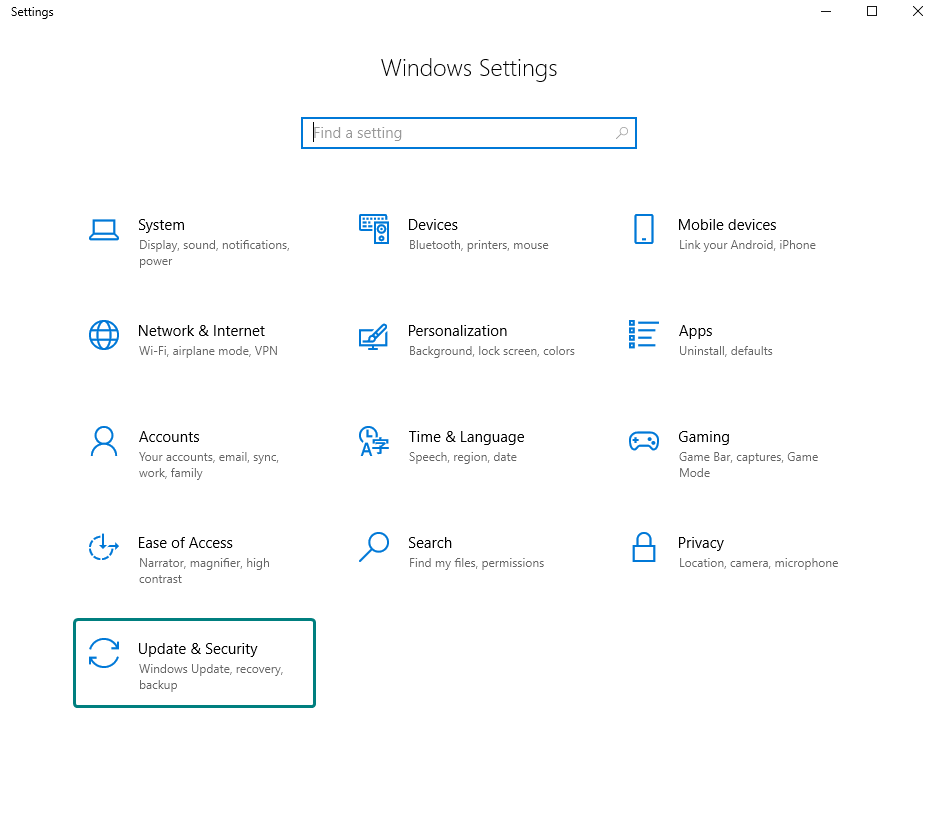Click the Network & Internet globe icon
This screenshot has height=828, width=940.
tap(104, 335)
